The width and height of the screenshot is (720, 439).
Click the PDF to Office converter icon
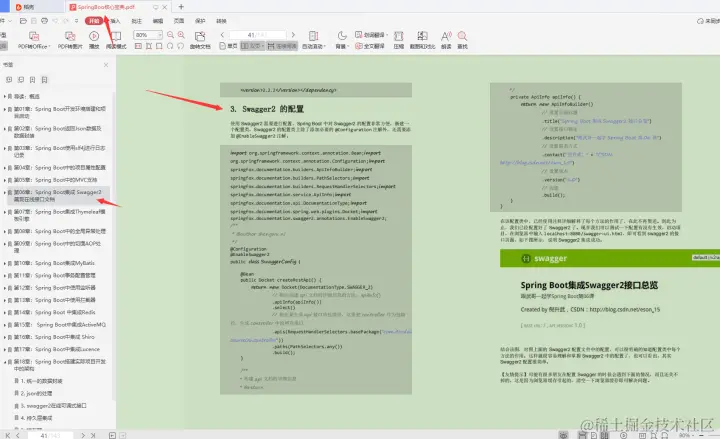tap(34, 36)
